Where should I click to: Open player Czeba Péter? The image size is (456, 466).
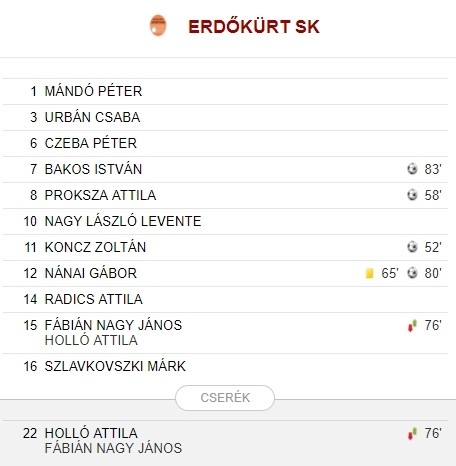(91, 143)
